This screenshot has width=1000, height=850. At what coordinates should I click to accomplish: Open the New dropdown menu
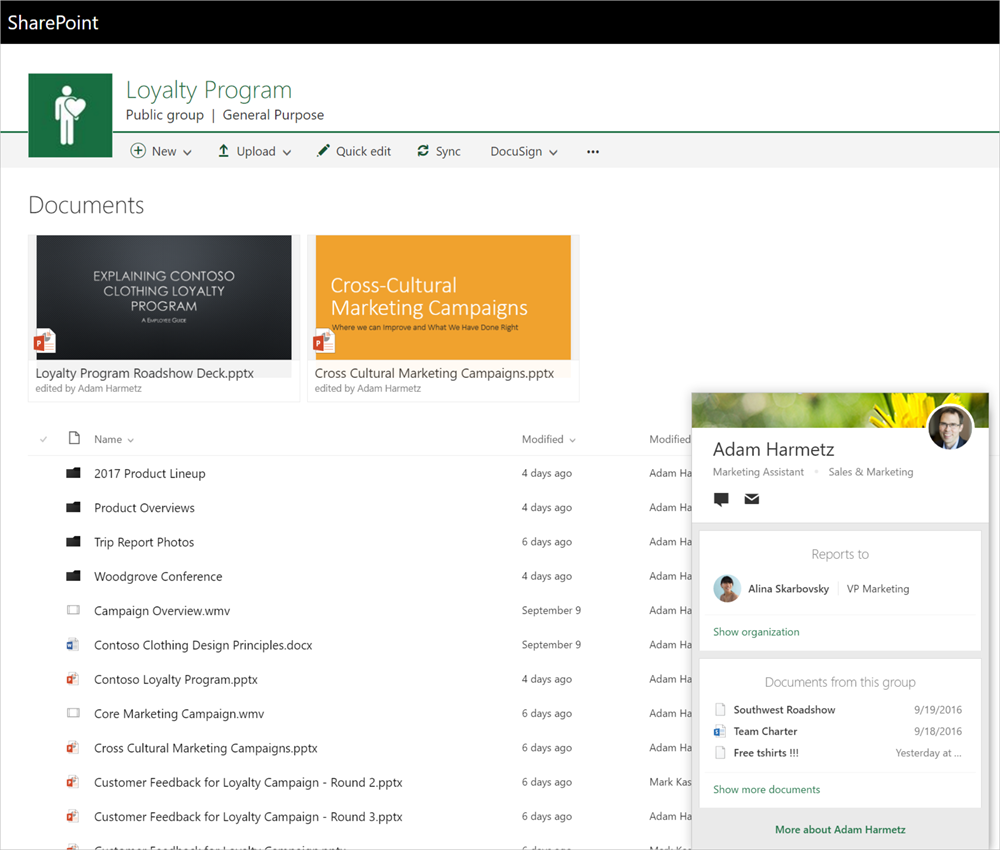pyautogui.click(x=162, y=152)
